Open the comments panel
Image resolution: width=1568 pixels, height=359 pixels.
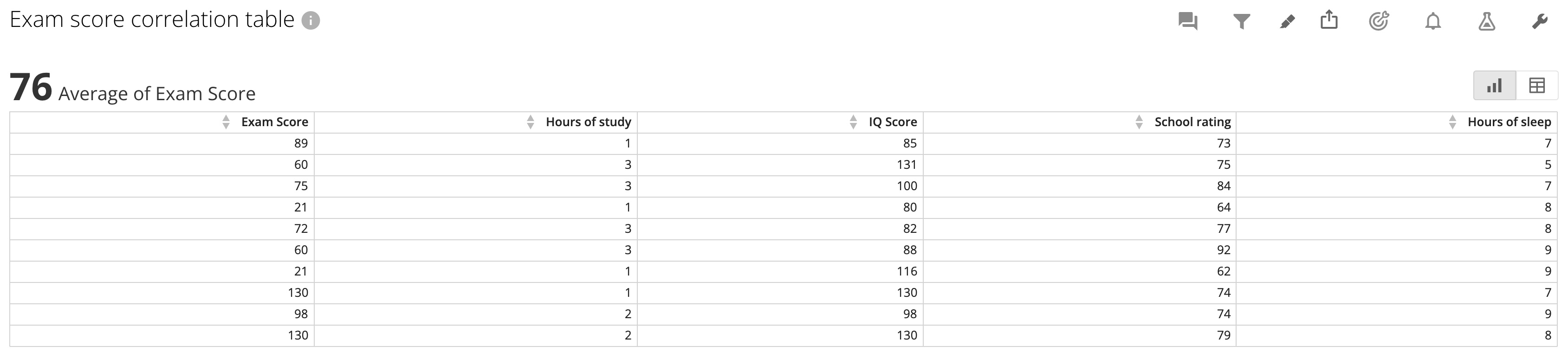pyautogui.click(x=1189, y=21)
